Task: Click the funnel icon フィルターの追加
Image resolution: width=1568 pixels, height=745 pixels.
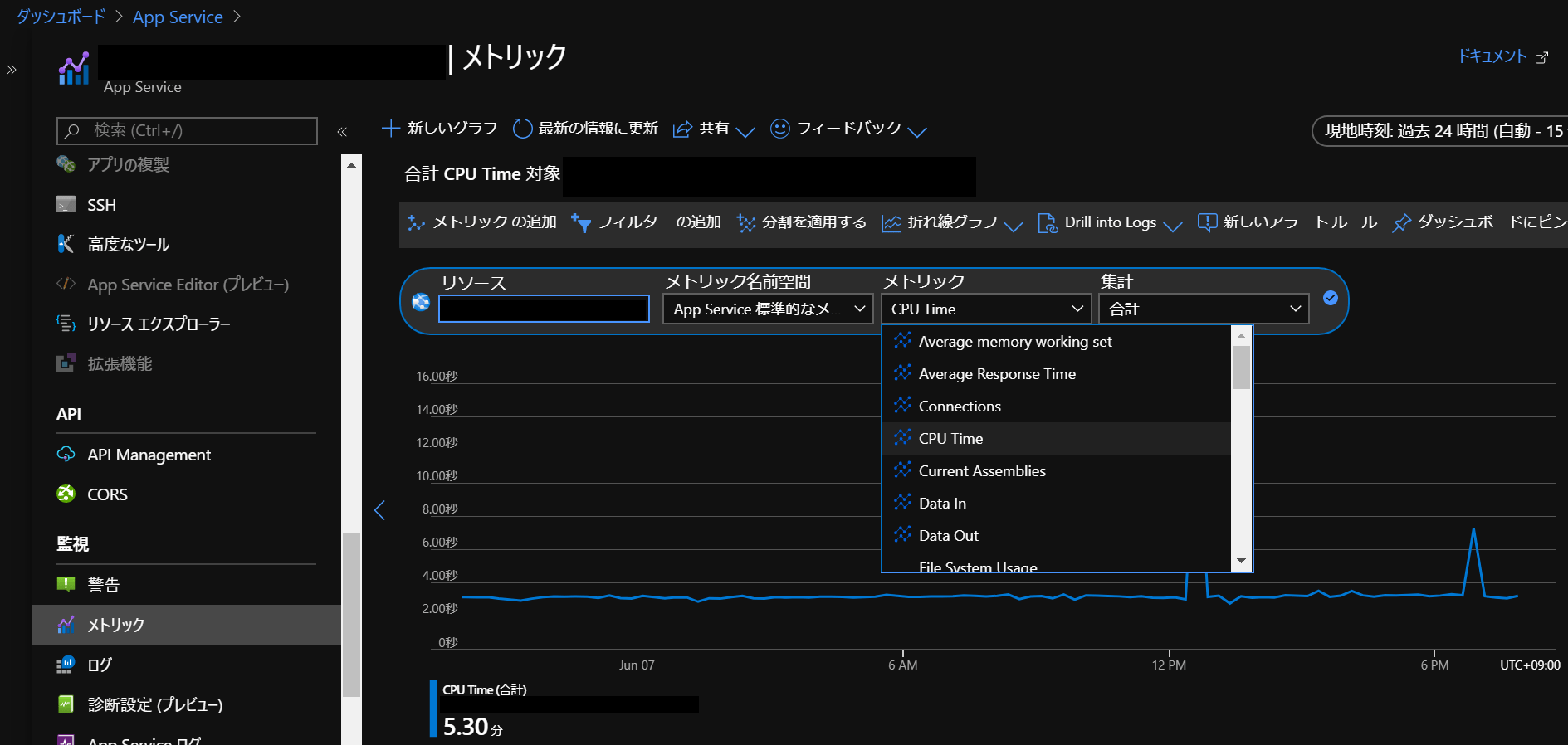Action: pos(581,222)
